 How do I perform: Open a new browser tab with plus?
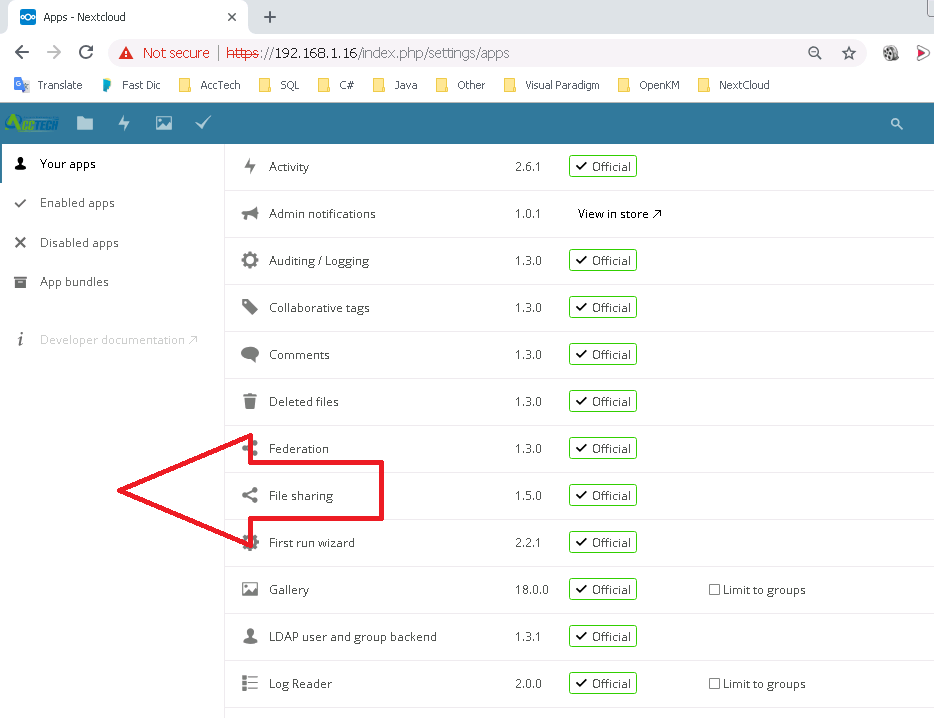[x=270, y=17]
